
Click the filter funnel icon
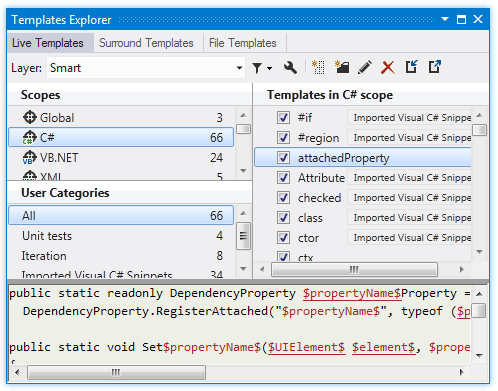point(257,68)
